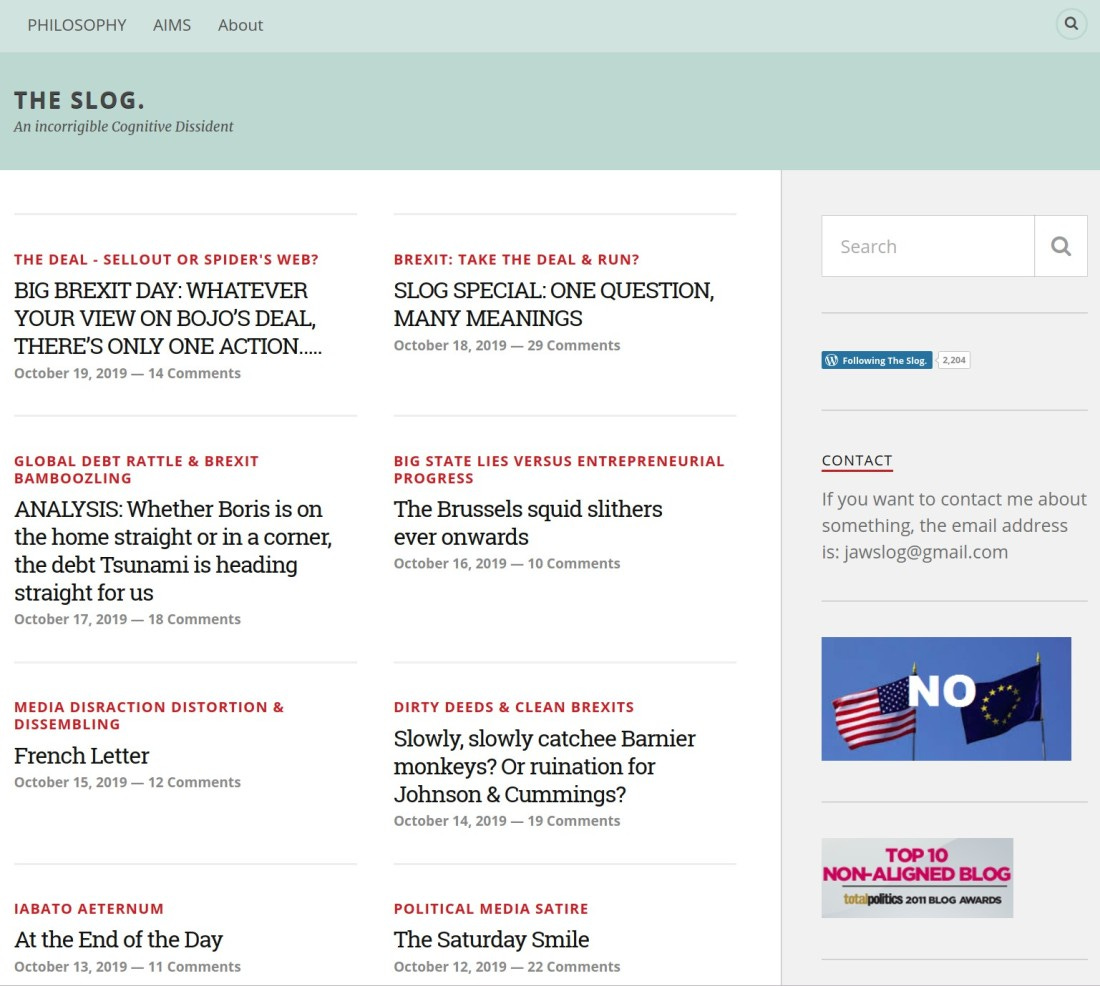
Task: Open the header search magnifier icon
Action: pyautogui.click(x=1071, y=24)
